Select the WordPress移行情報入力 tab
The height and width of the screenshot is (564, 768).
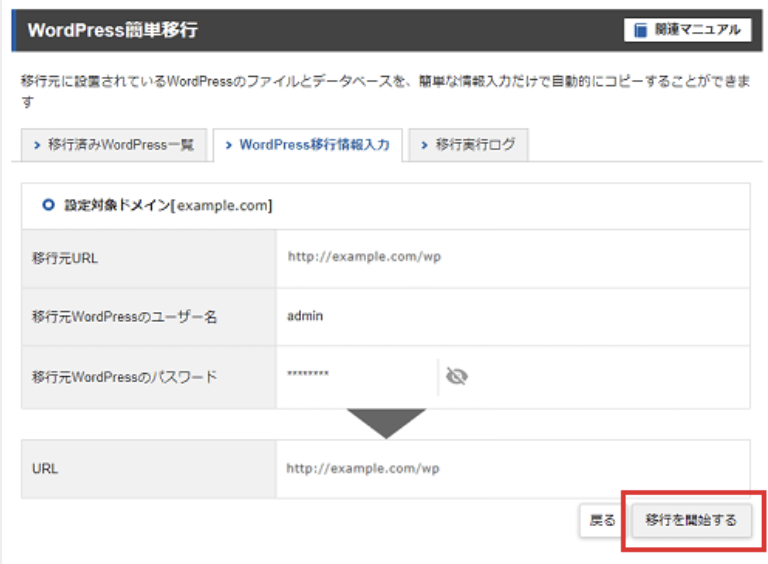pos(308,145)
